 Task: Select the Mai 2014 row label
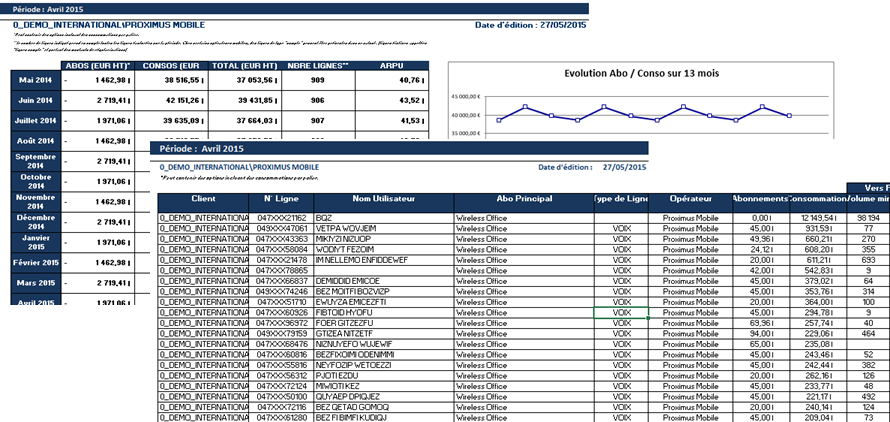point(35,81)
